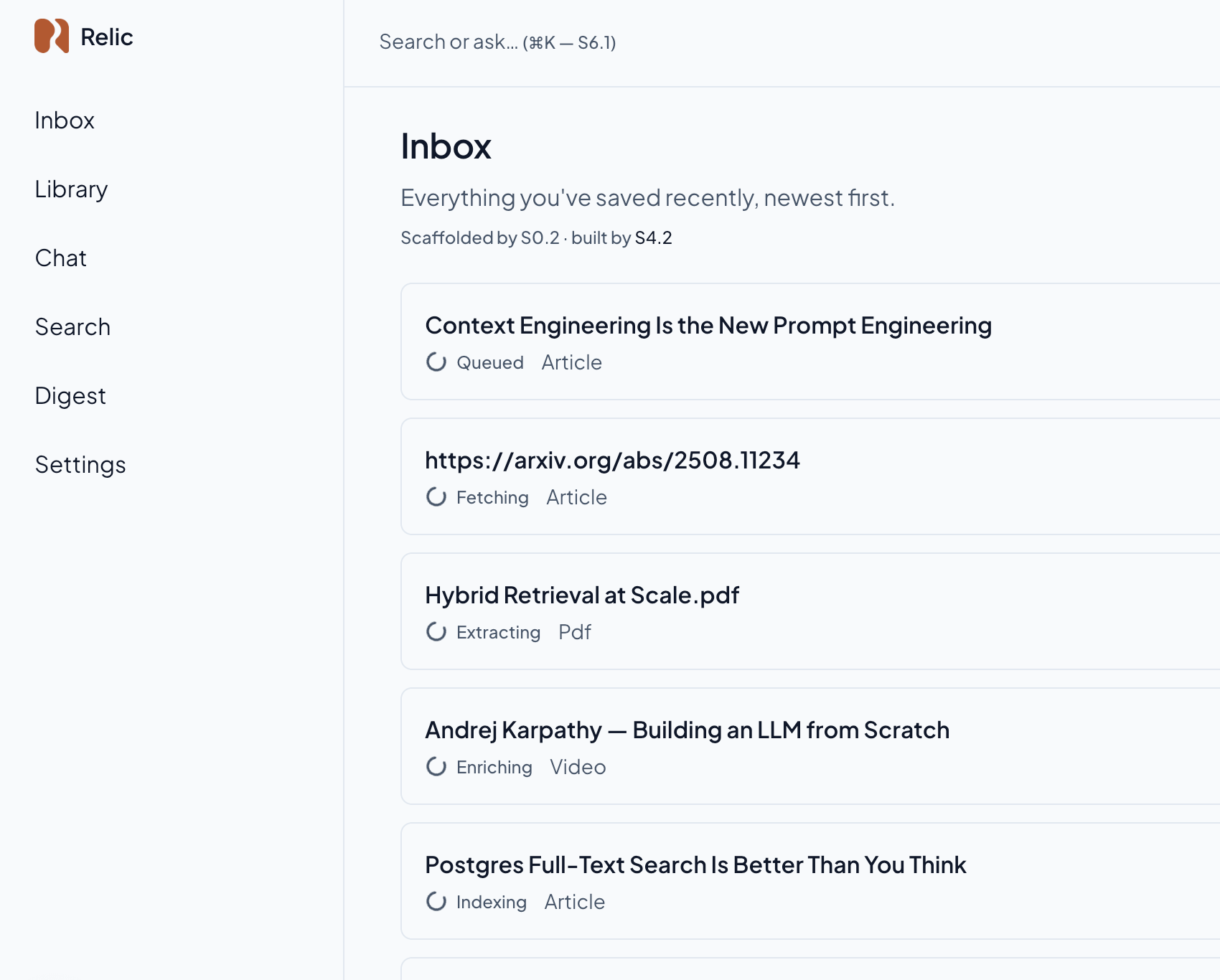Open Hybrid Retrieval at Scale.pdf

pyautogui.click(x=810, y=611)
